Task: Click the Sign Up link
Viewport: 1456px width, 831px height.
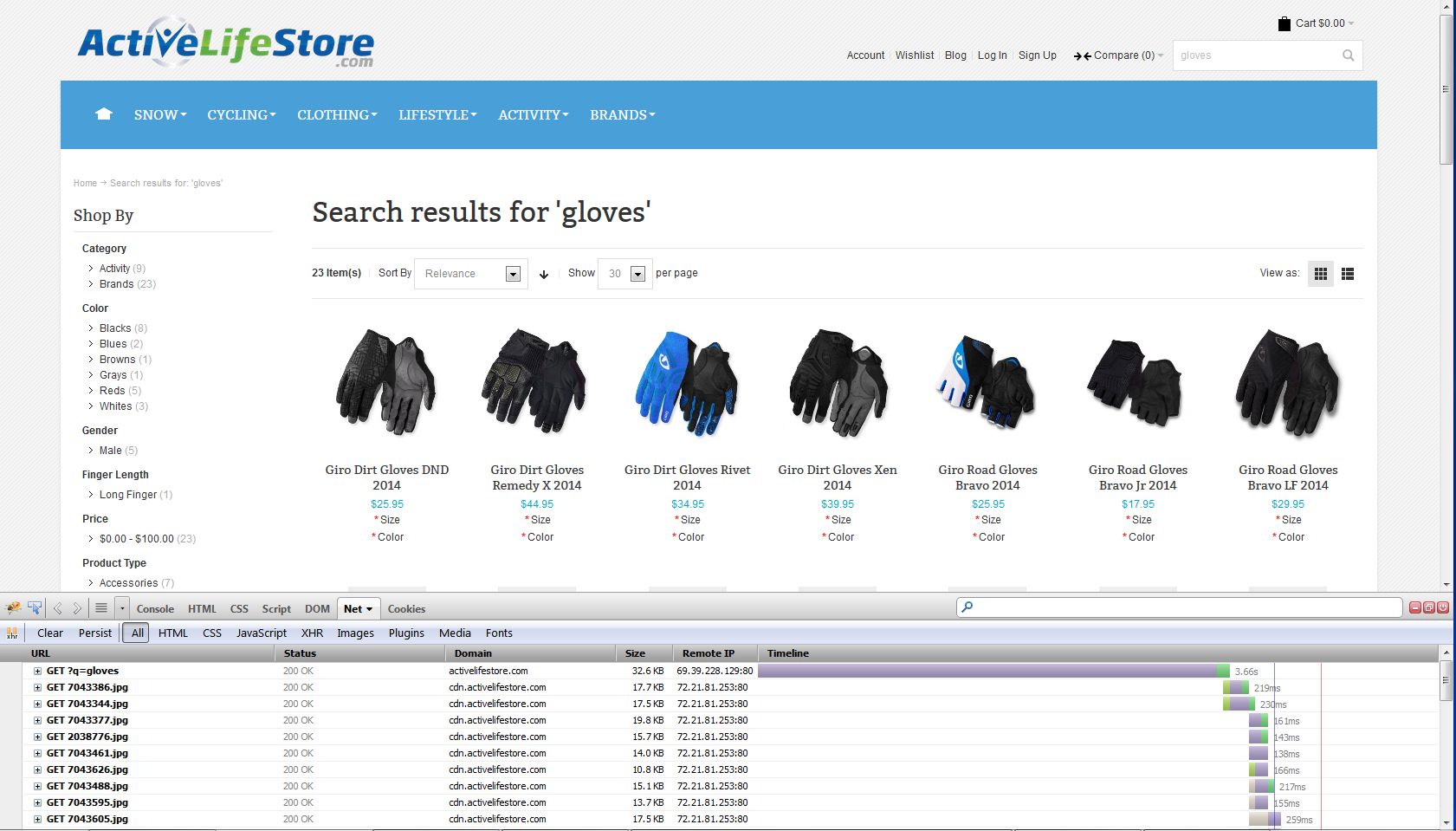Action: pos(1037,55)
